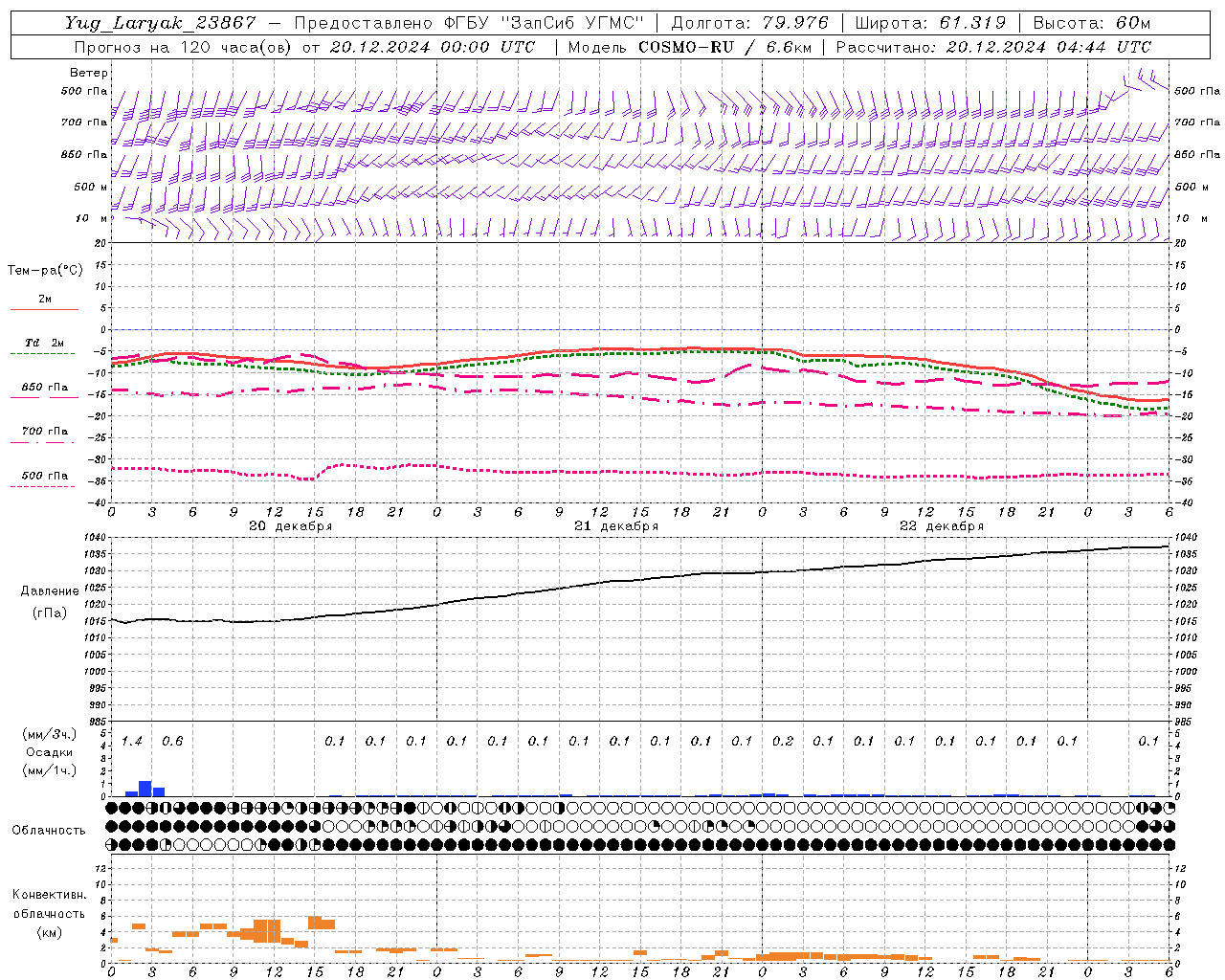Click the Конвективн. convective cloudiness label

click(x=49, y=895)
